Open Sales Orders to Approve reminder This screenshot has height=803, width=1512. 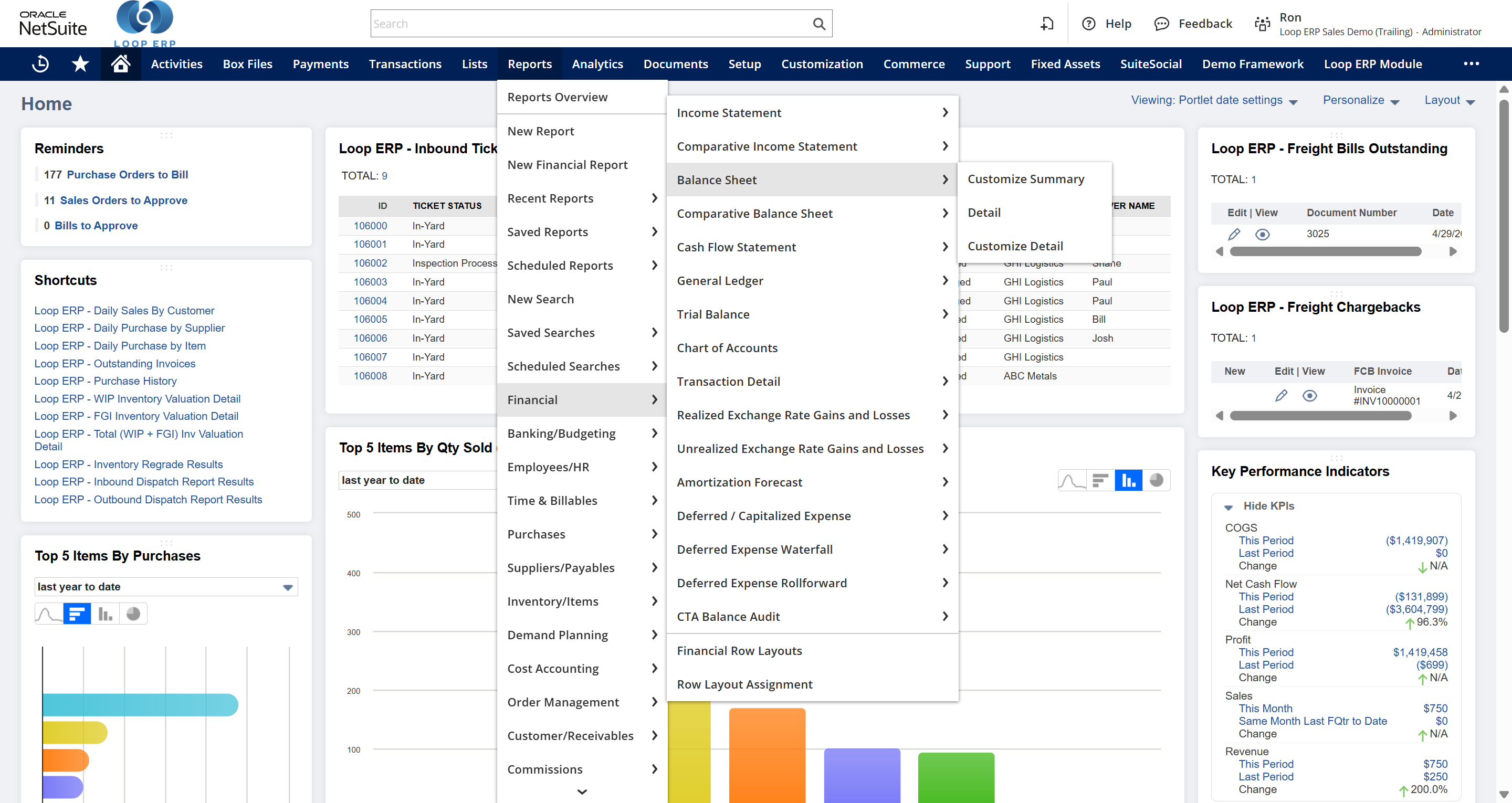point(123,200)
